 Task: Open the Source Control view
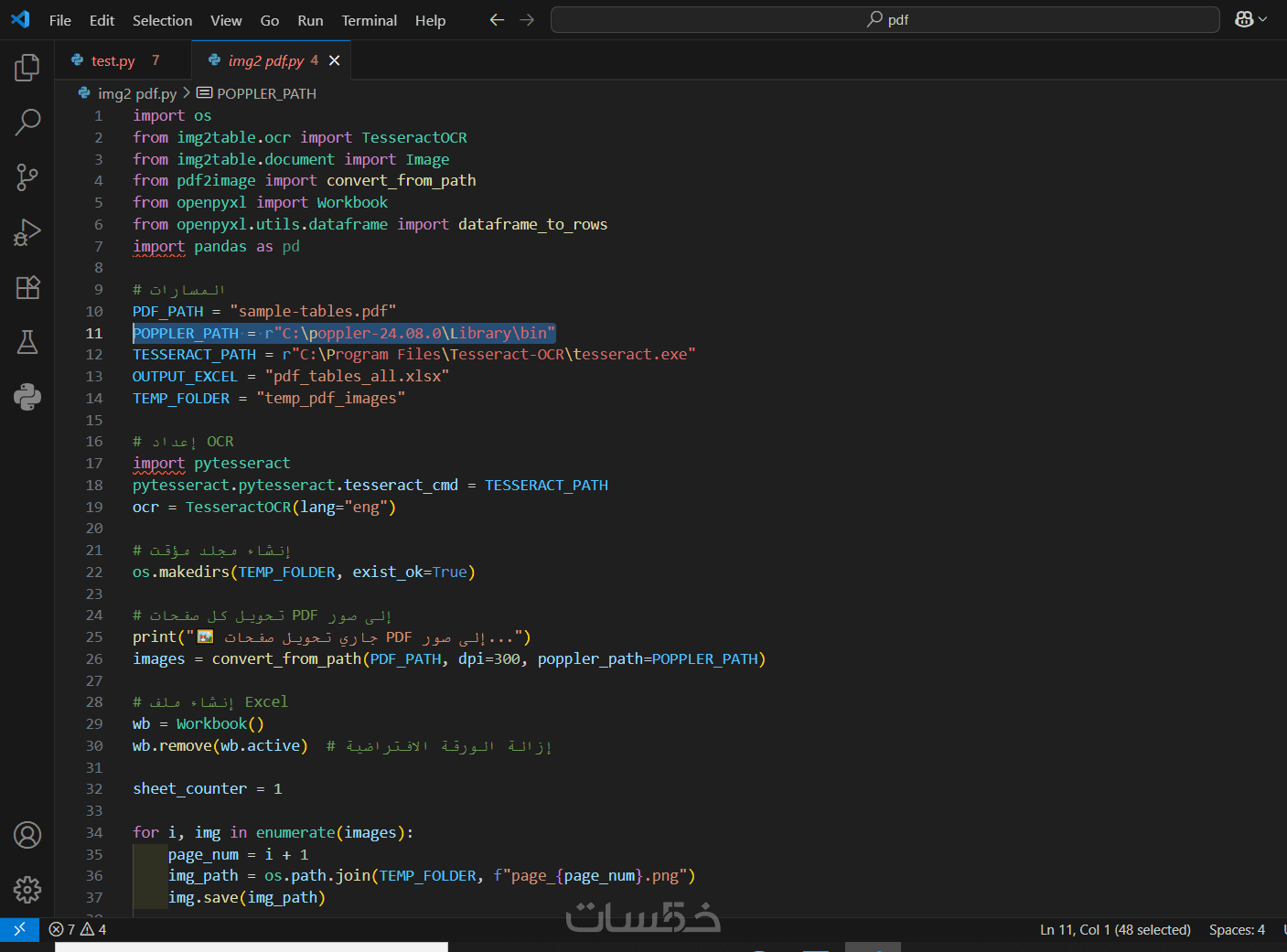tap(27, 177)
